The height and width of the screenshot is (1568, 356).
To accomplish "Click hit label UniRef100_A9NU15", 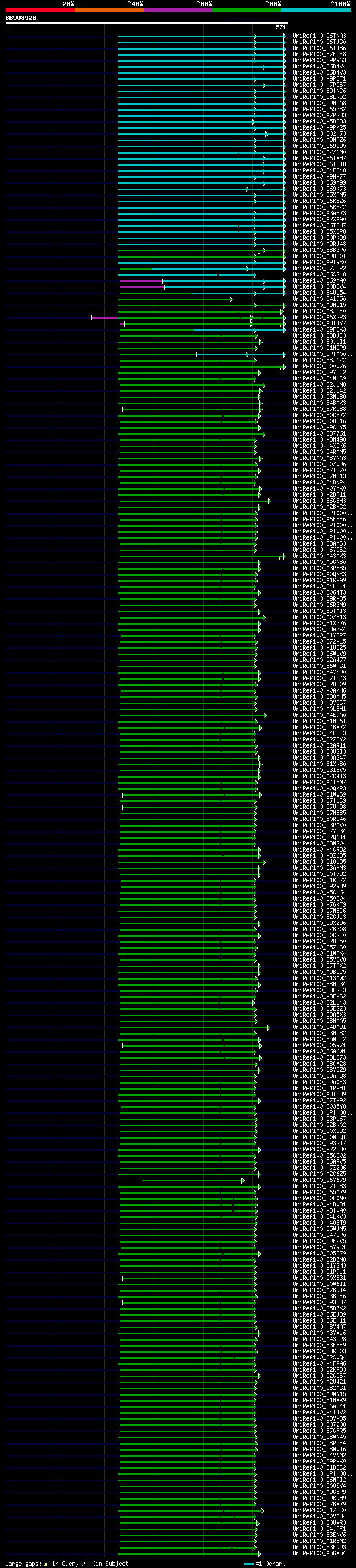I will pos(319,305).
